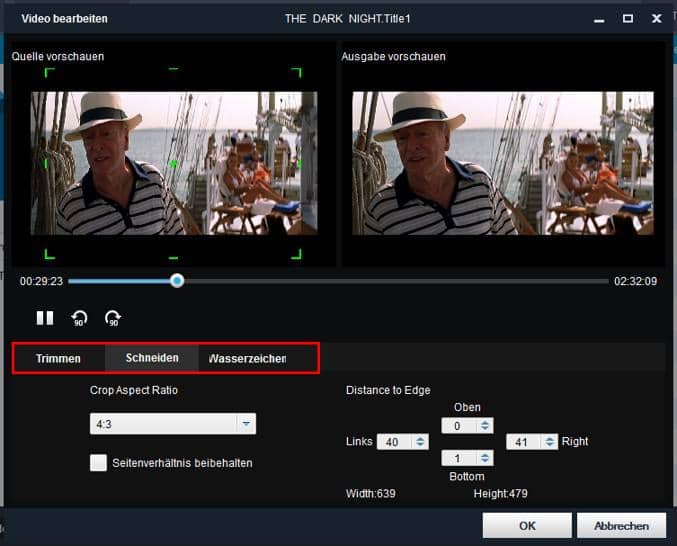This screenshot has width=677, height=546.
Task: Click top-left green crop corner handle
Action: point(49,72)
